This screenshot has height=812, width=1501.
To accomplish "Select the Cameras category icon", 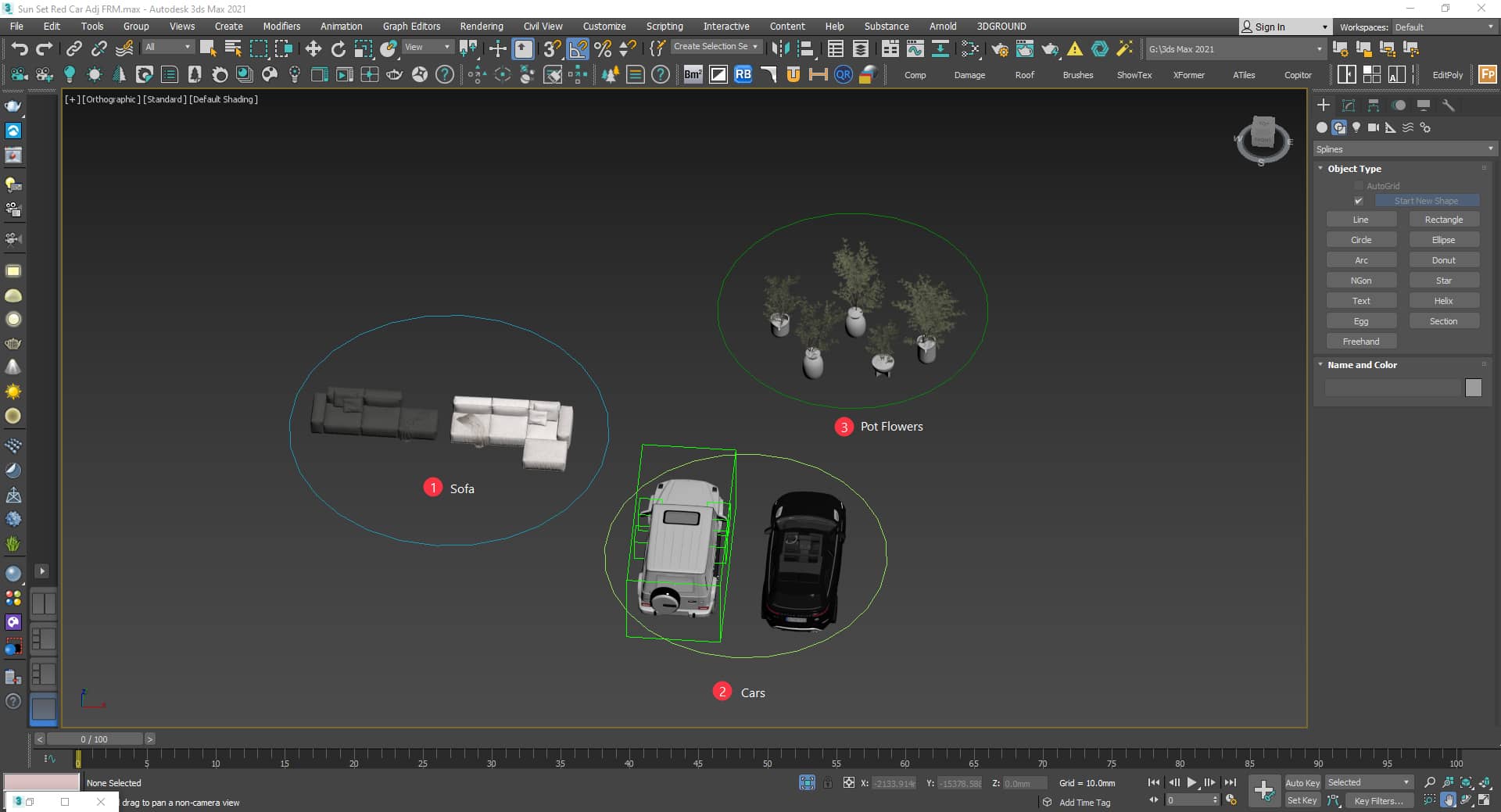I will click(x=1374, y=127).
